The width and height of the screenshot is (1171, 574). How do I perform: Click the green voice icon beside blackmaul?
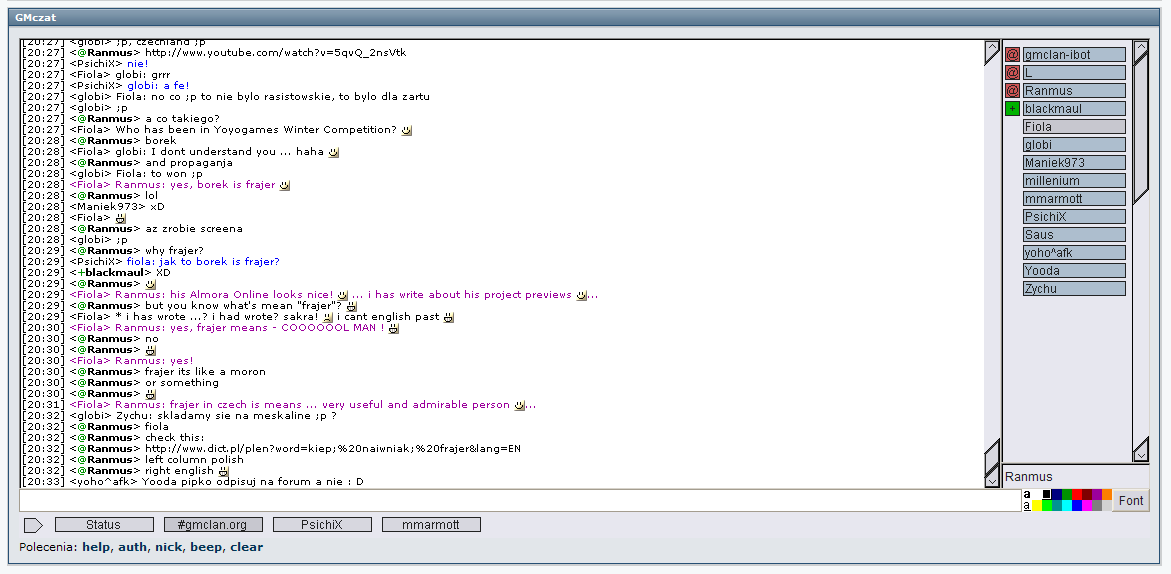pyautogui.click(x=1012, y=109)
